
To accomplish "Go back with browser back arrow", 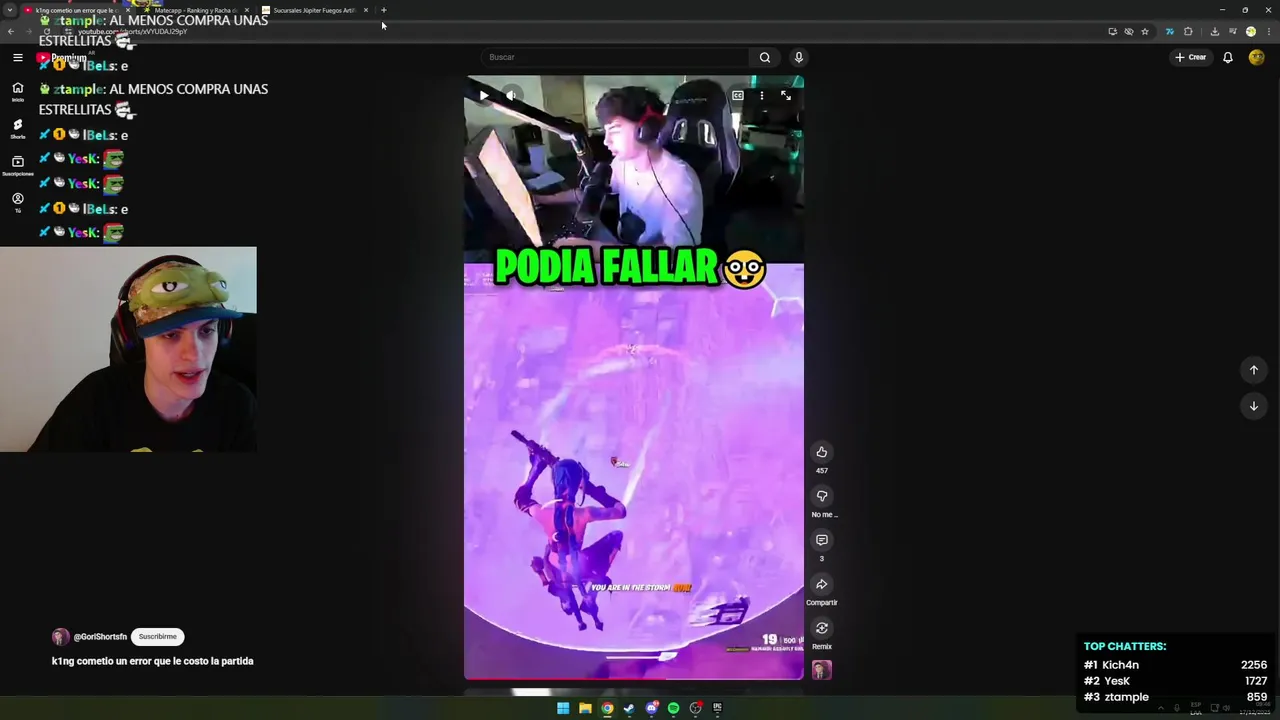I will coord(10,32).
